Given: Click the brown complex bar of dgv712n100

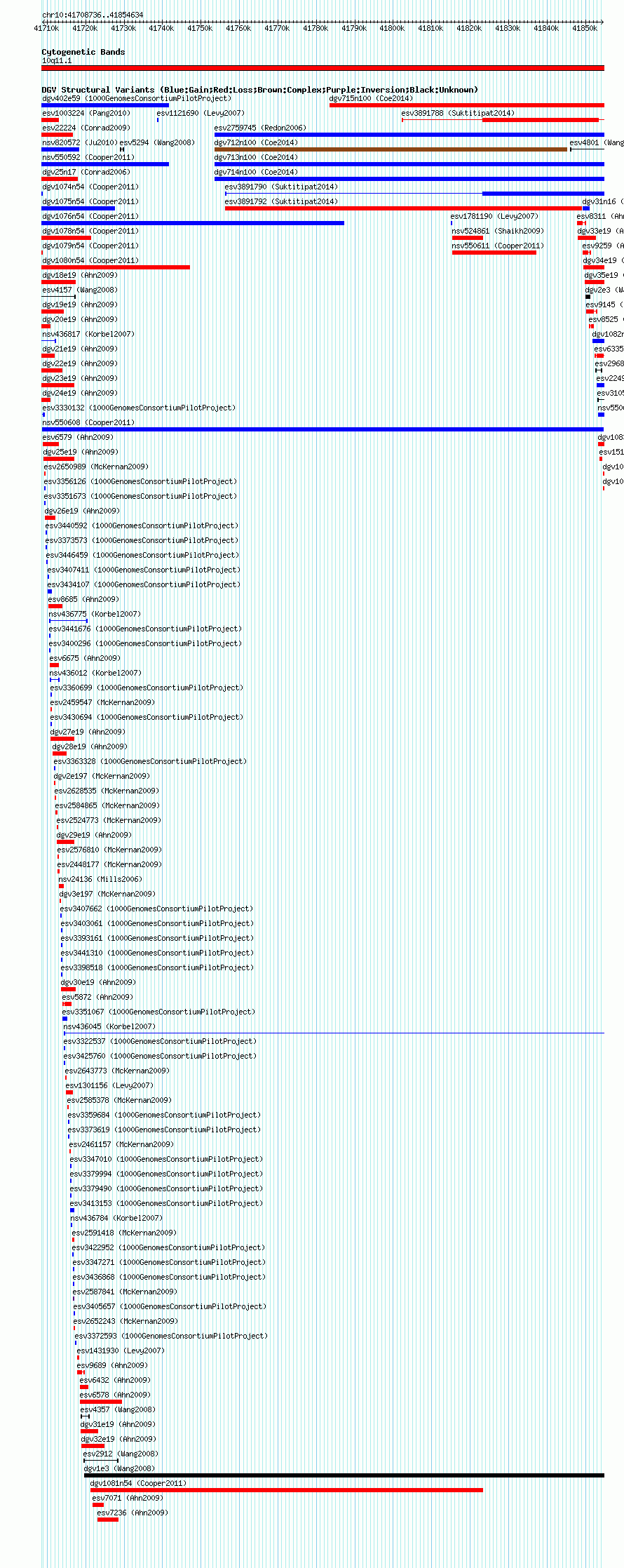Looking at the screenshot, I should tap(391, 149).
